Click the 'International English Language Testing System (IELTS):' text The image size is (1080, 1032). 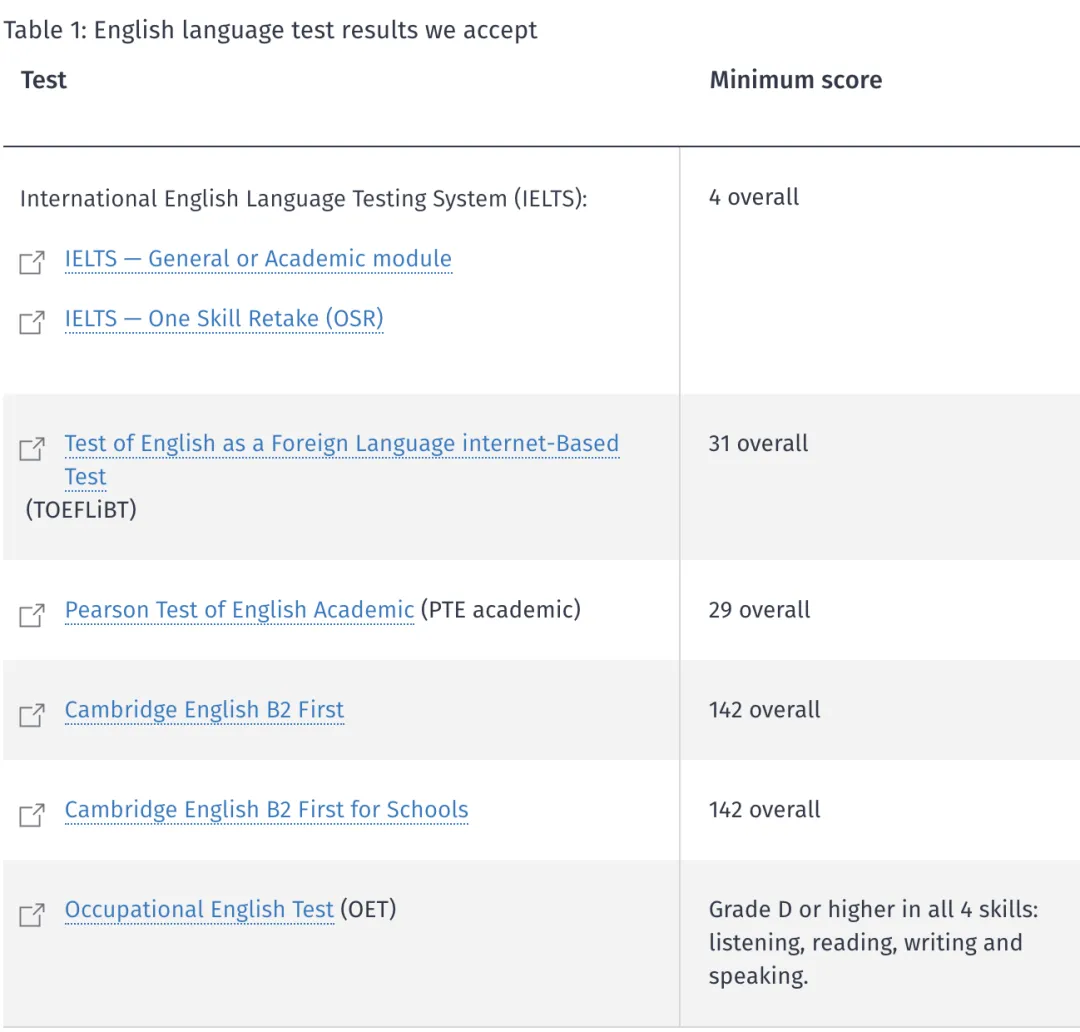click(303, 198)
